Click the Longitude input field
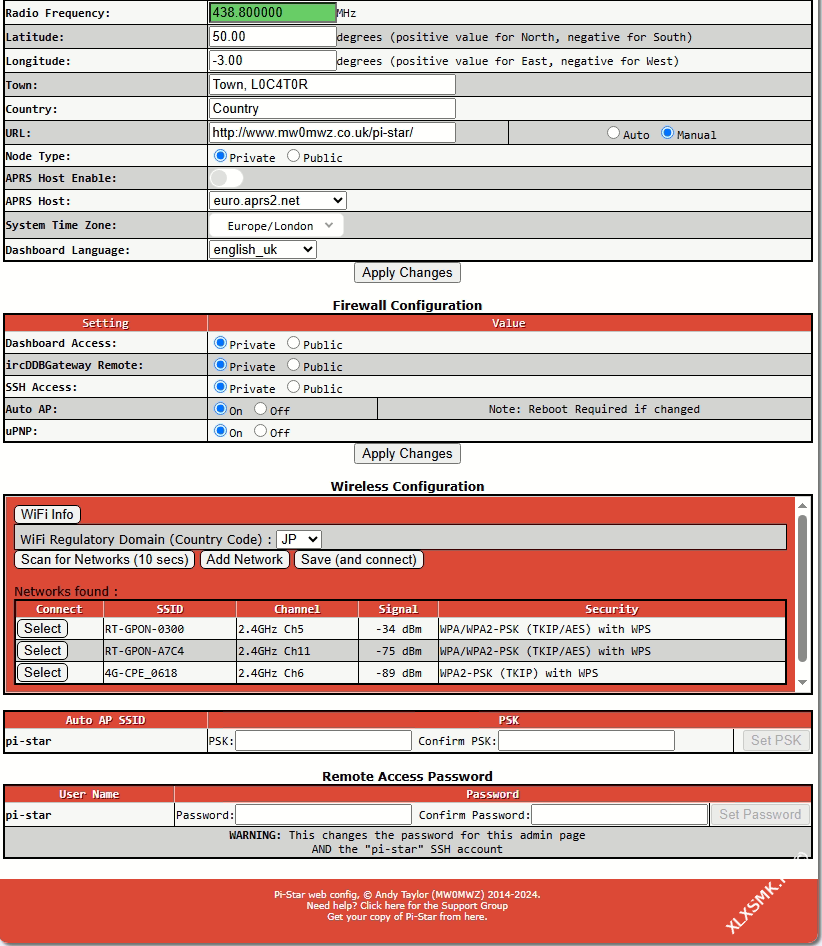The image size is (822, 946). coord(273,60)
